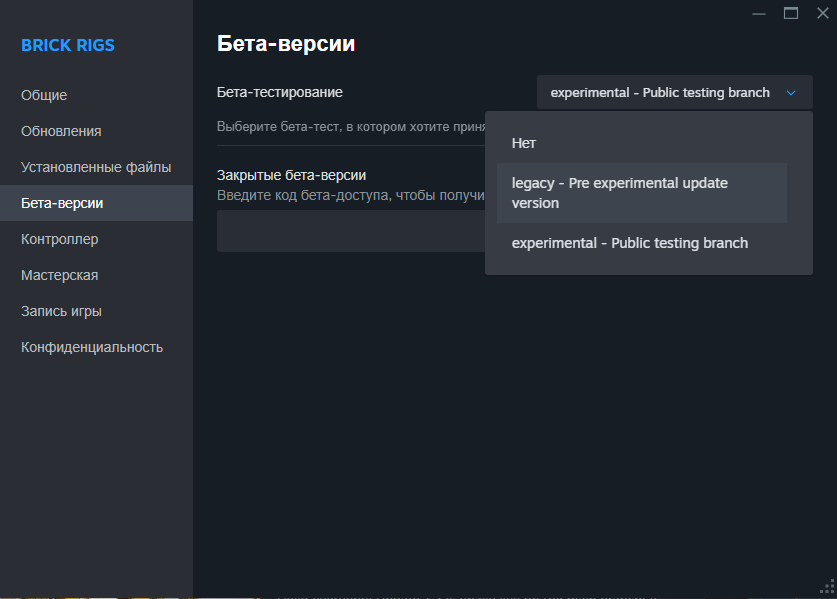Click the Бета-тестирование label

[x=280, y=92]
